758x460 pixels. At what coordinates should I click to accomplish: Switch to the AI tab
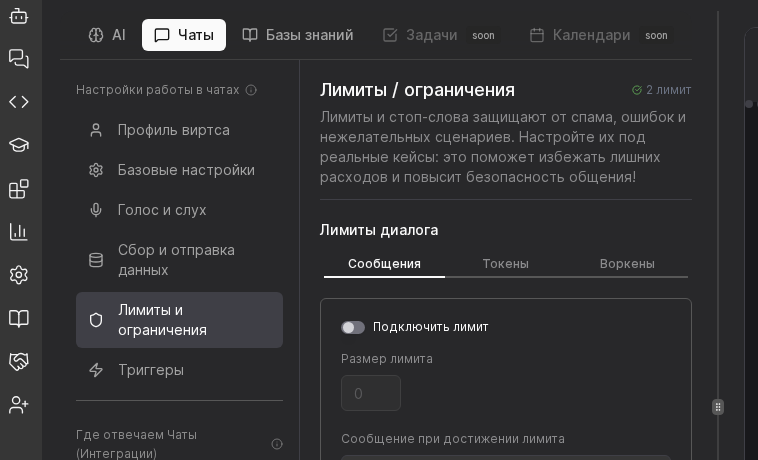point(107,35)
